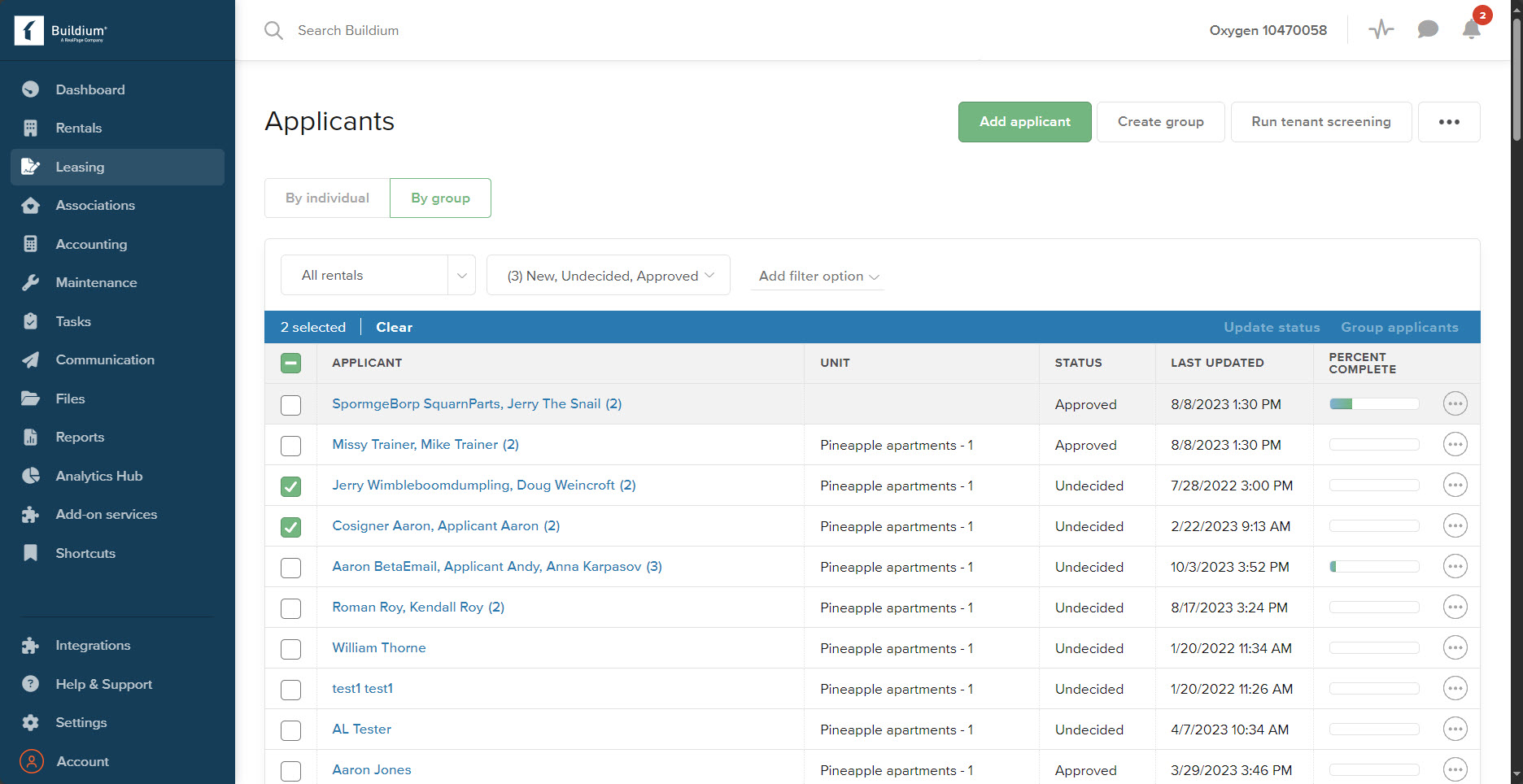This screenshot has height=784, width=1523.
Task: Click the Dashboard sidebar icon
Action: pos(31,89)
